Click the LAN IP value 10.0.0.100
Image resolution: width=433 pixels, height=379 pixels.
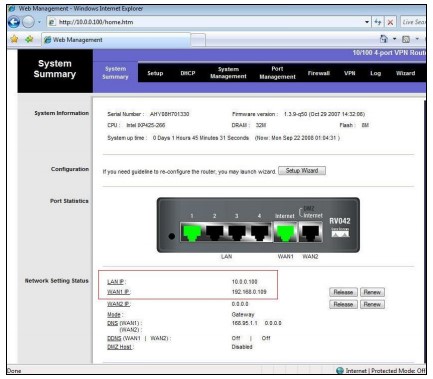pos(244,282)
